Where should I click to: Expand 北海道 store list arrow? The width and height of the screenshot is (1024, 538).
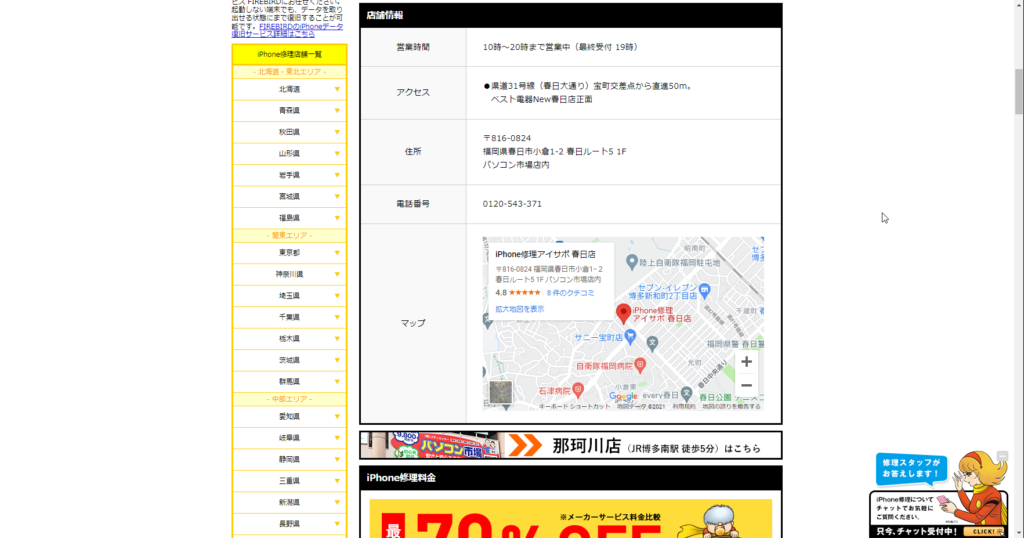click(337, 89)
